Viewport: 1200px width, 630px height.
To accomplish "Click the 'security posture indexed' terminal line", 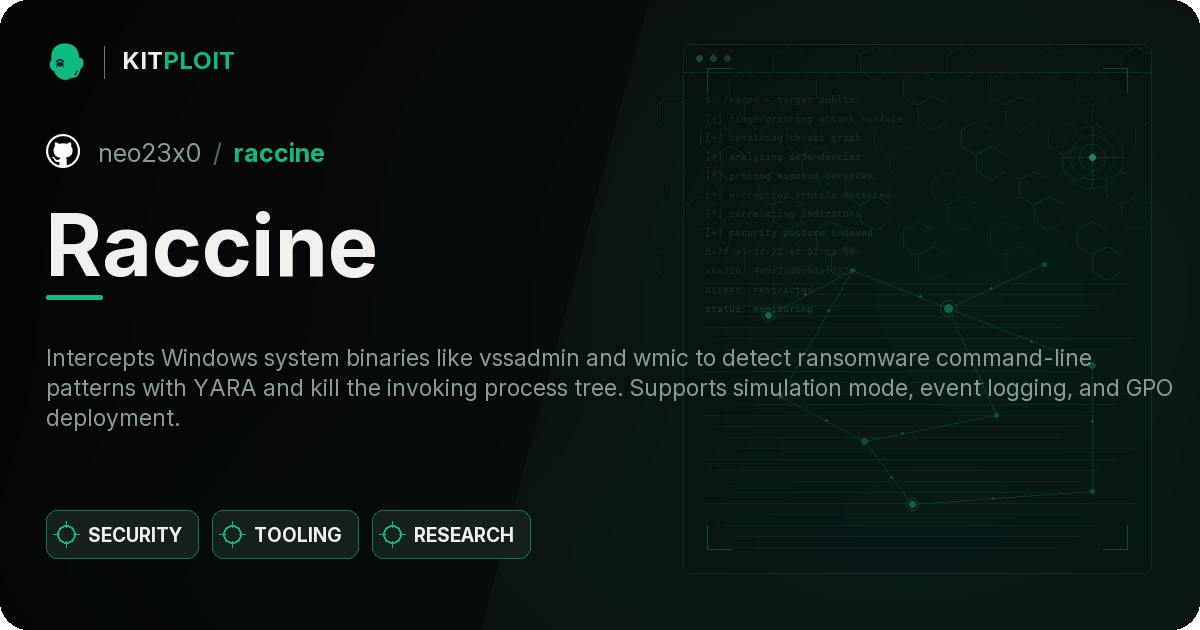I will pos(789,233).
